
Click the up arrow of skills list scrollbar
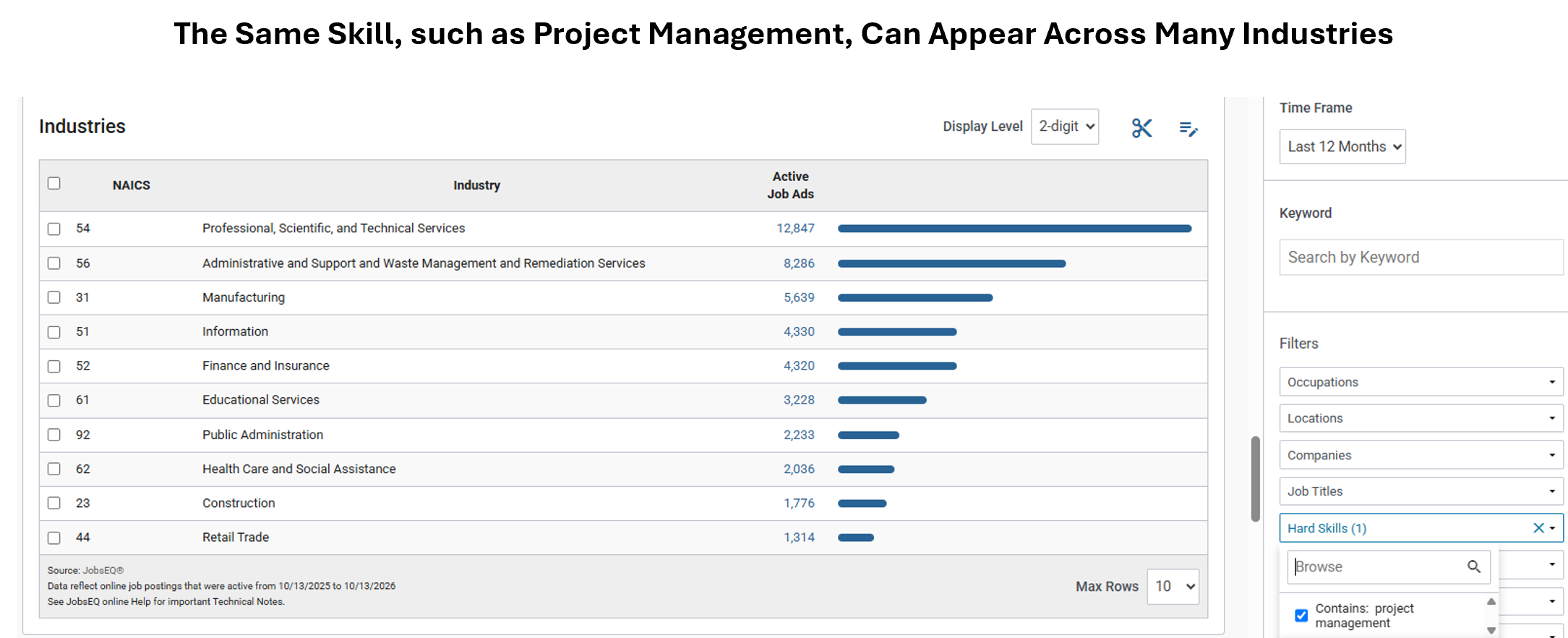point(1491,602)
